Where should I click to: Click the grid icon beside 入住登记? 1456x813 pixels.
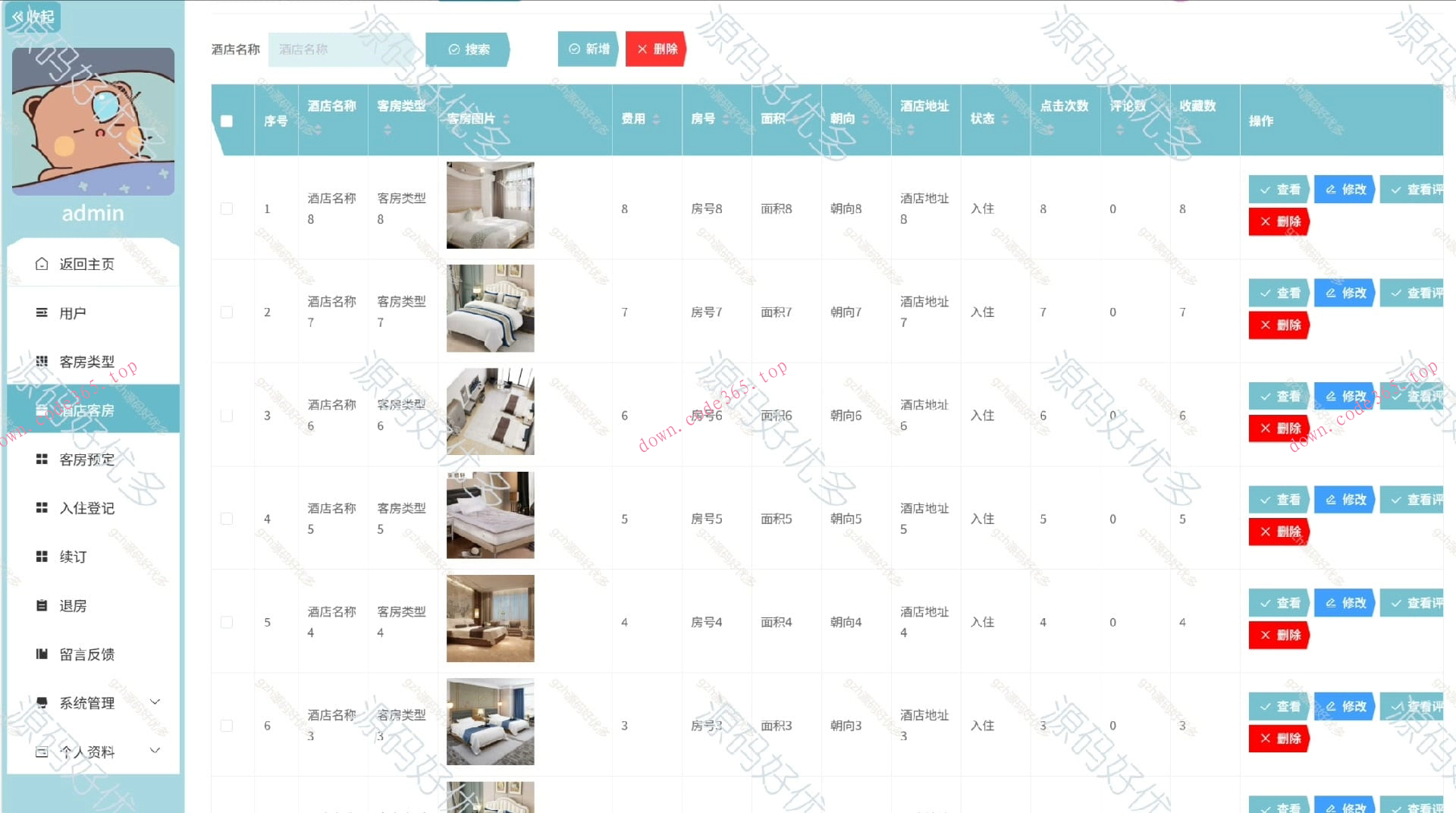(x=42, y=508)
